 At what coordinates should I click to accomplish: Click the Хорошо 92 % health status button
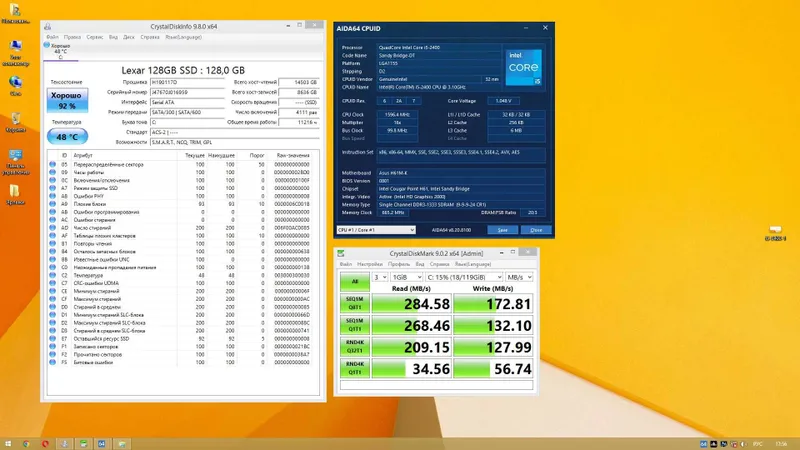click(x=67, y=101)
